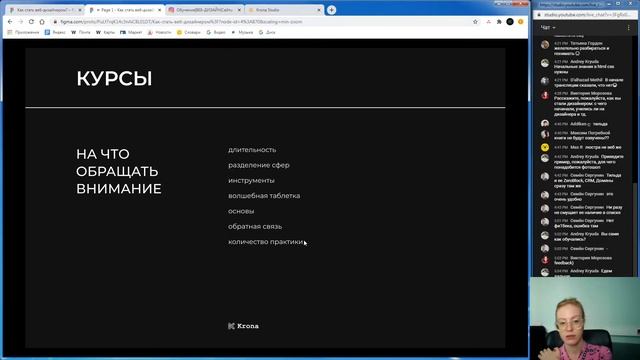Image resolution: width=640 pixels, height=360 pixels.
Task: Click Max R yellow avatar in chat
Action: pos(545,147)
